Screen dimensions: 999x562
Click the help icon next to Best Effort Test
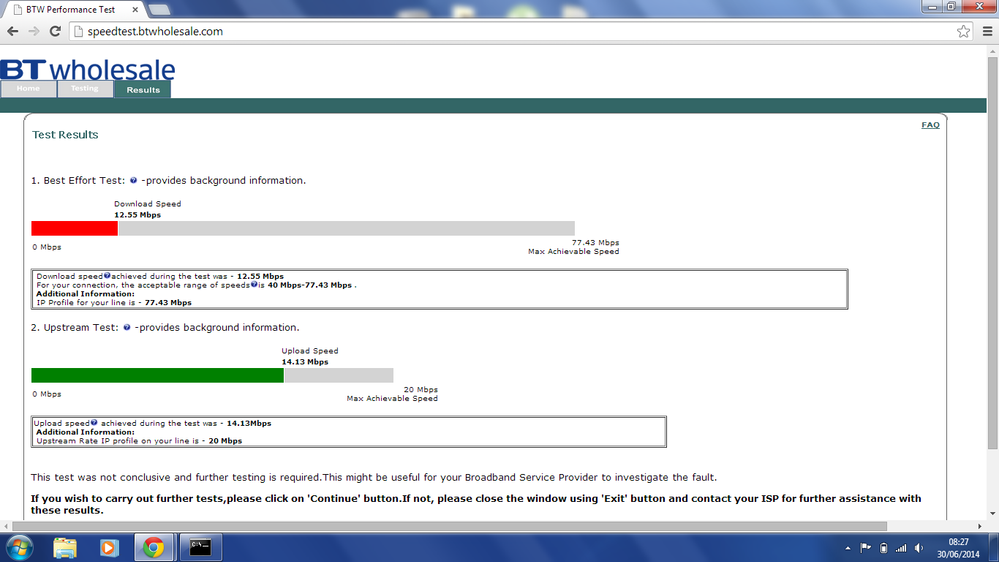[x=133, y=180]
